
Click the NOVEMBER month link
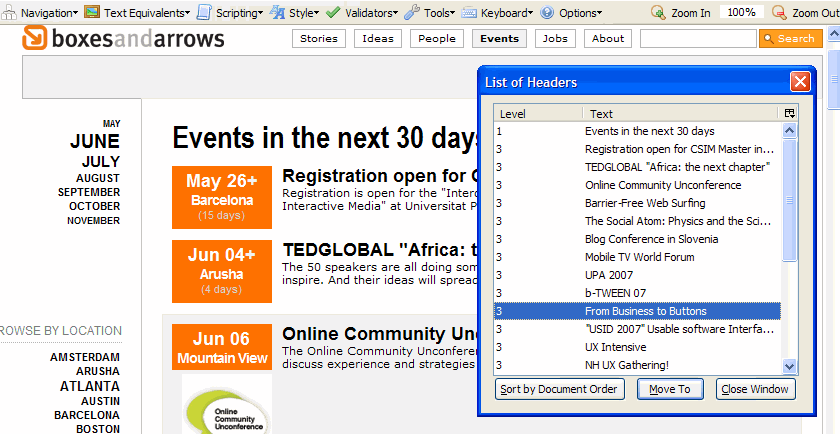coord(93,221)
